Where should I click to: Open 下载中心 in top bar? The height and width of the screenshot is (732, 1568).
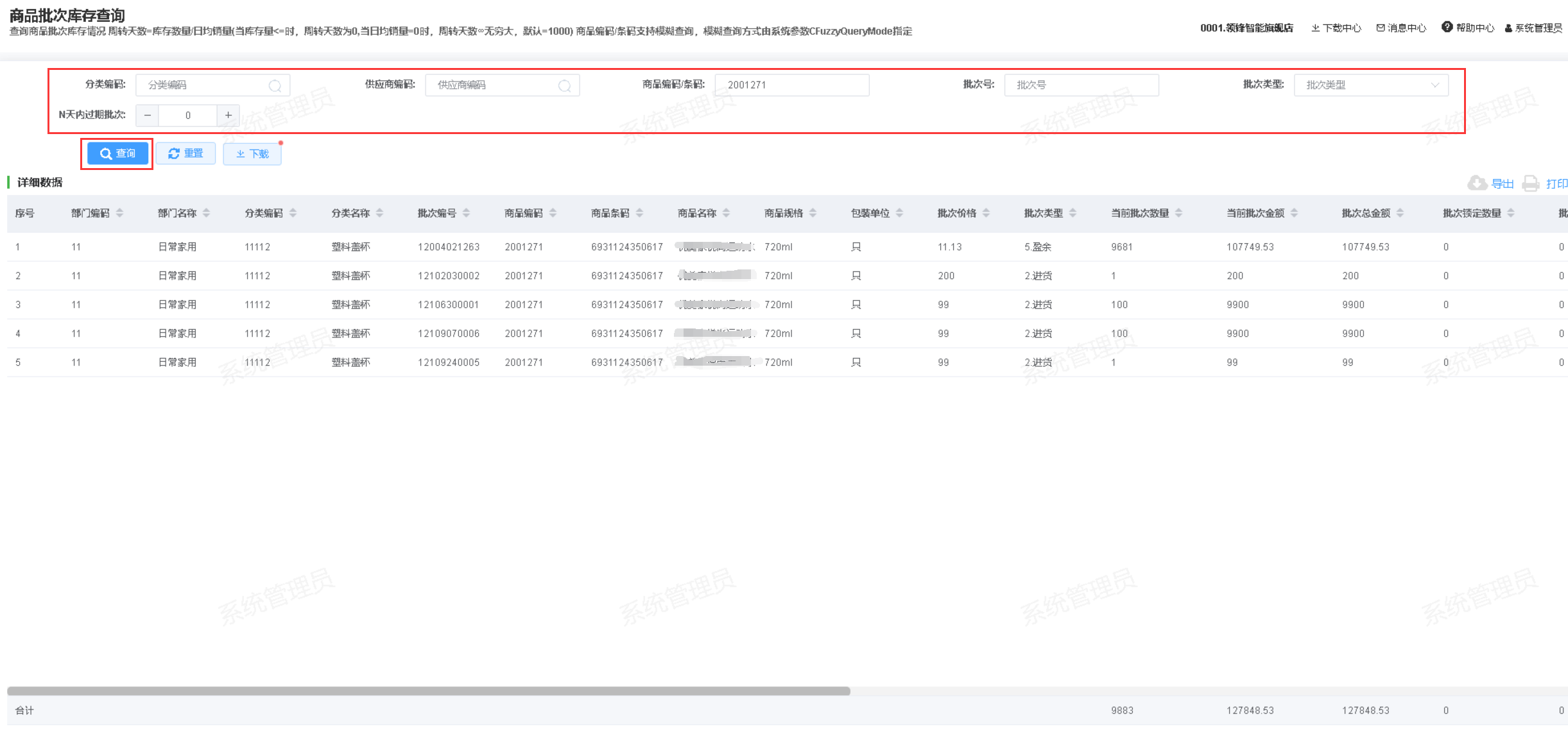[x=1336, y=28]
